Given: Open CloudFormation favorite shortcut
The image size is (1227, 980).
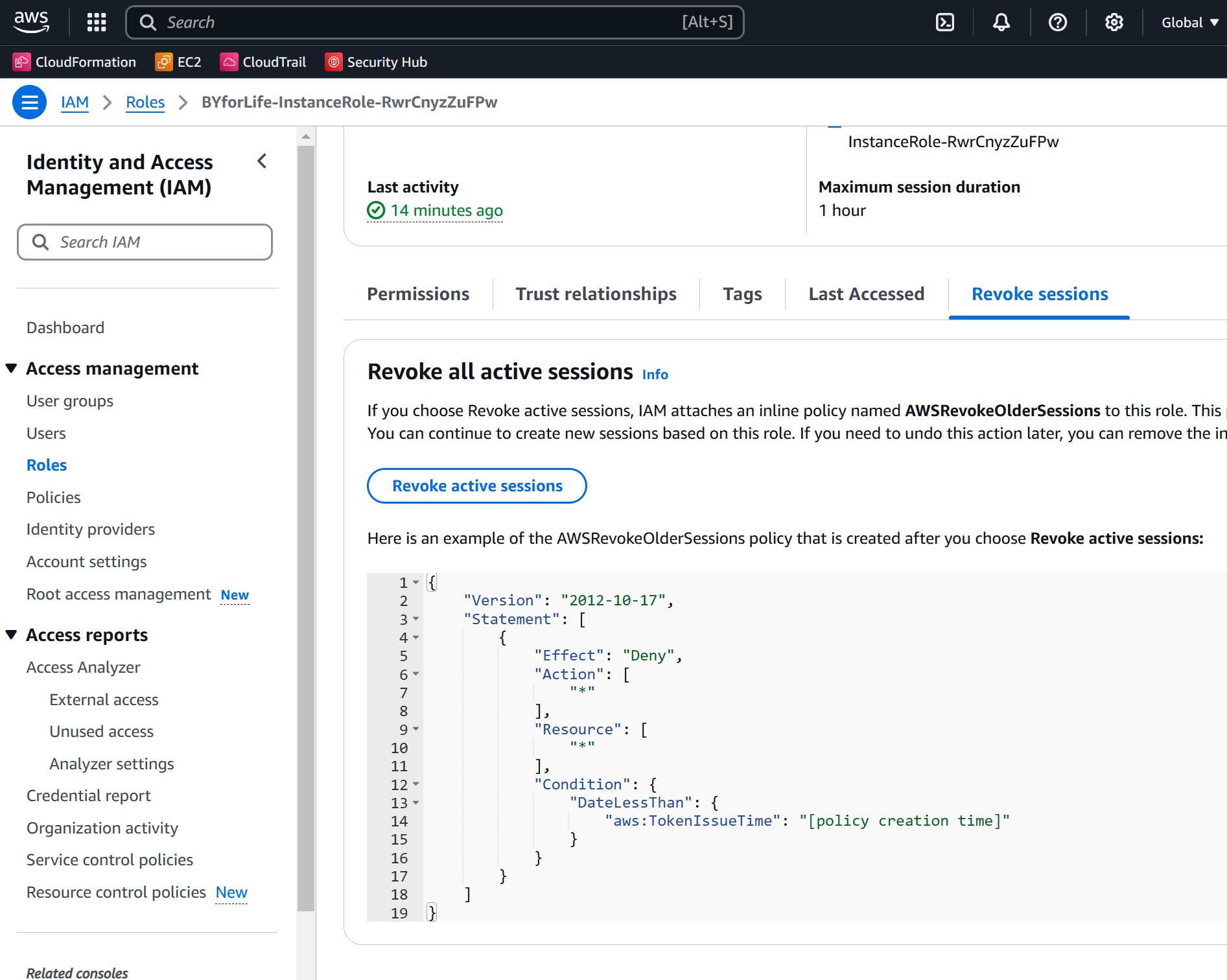Looking at the screenshot, I should click(x=75, y=62).
